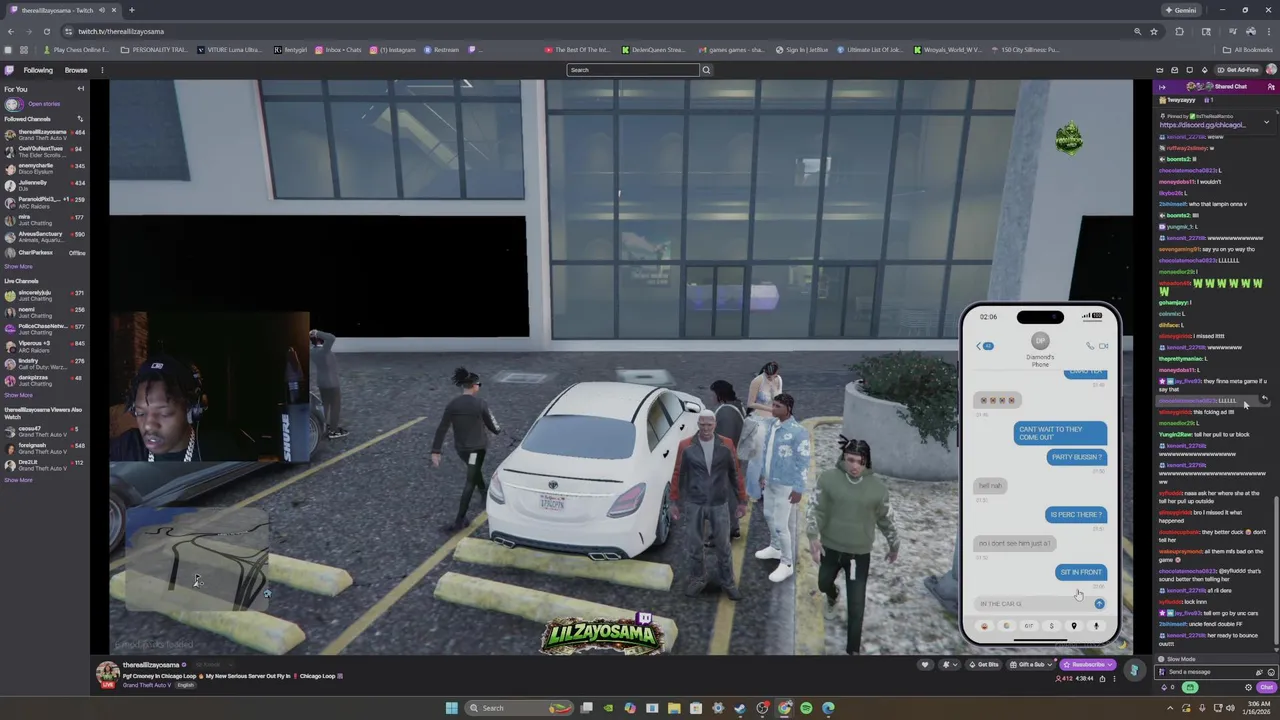Viewport: 1280px width, 720px height.
Task: Open the three-dot menu beside Browse
Action: [102, 70]
